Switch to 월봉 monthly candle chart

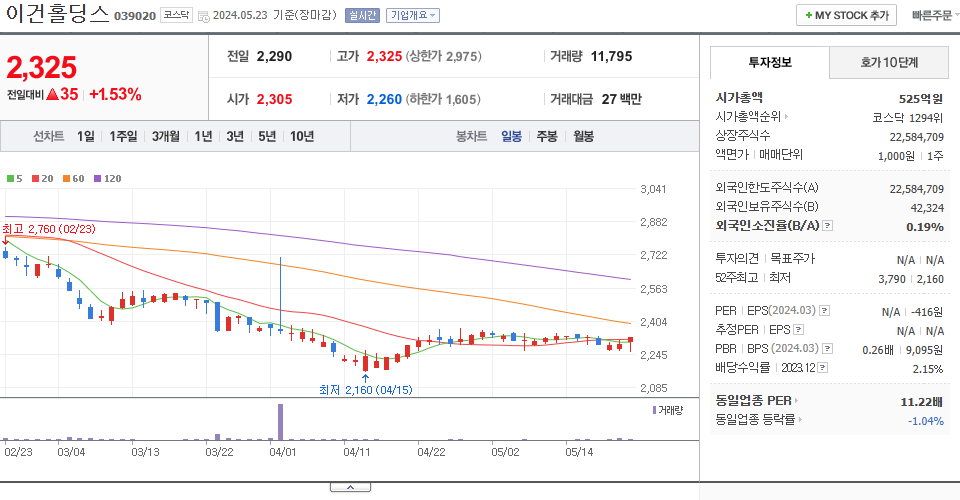point(583,136)
